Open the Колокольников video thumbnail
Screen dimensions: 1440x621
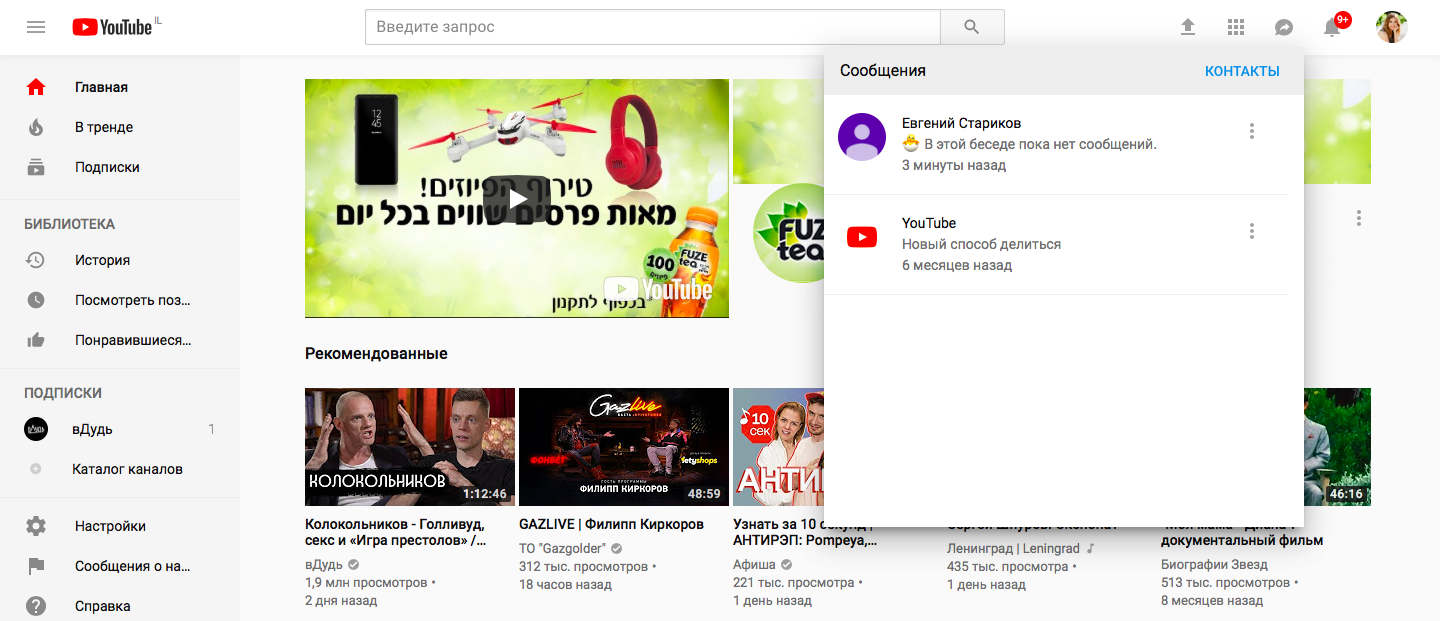410,447
